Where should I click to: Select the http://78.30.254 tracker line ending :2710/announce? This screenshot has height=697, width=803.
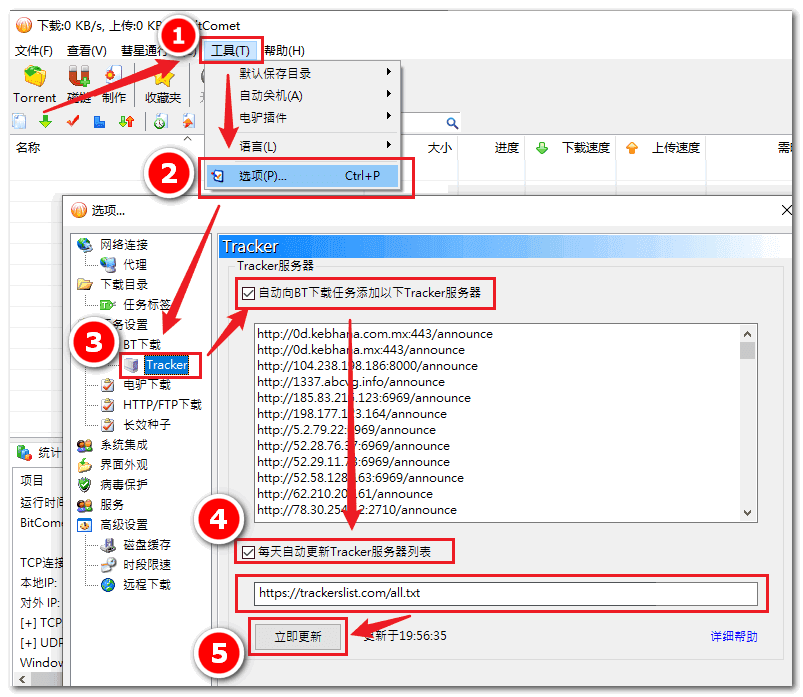coord(357,510)
